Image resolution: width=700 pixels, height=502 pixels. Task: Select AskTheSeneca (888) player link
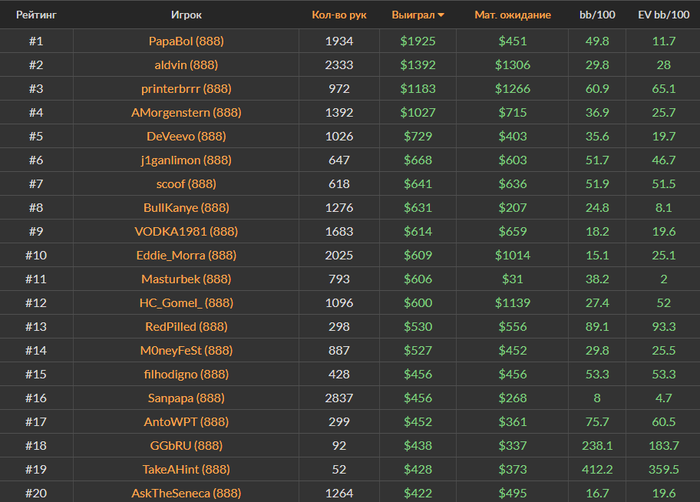tap(186, 493)
